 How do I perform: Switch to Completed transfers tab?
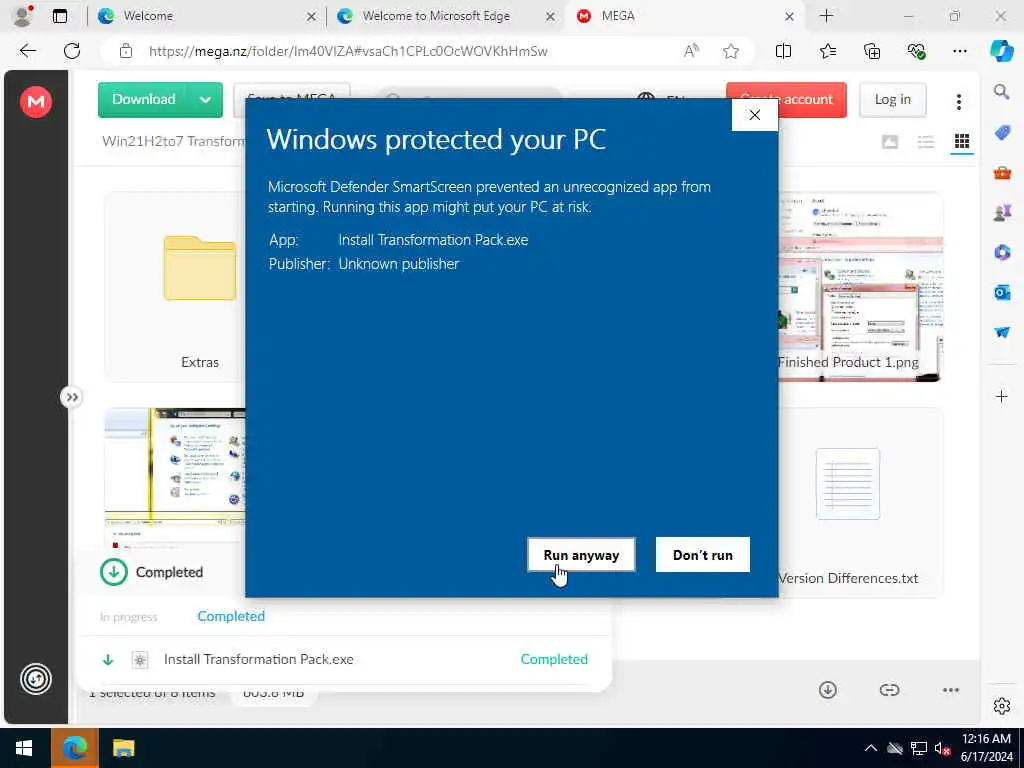pos(231,616)
